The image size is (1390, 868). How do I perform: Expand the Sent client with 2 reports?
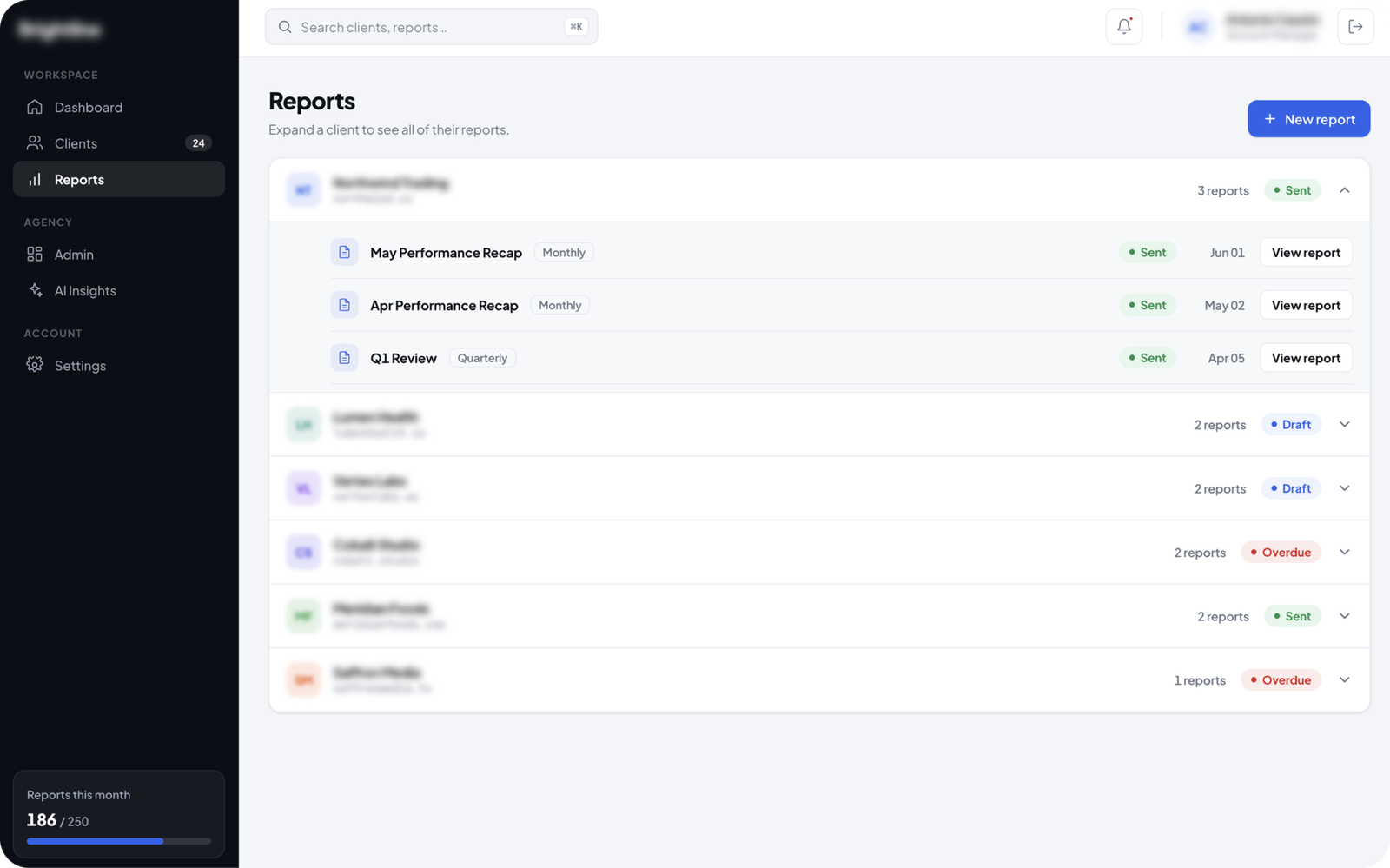[x=1345, y=616]
